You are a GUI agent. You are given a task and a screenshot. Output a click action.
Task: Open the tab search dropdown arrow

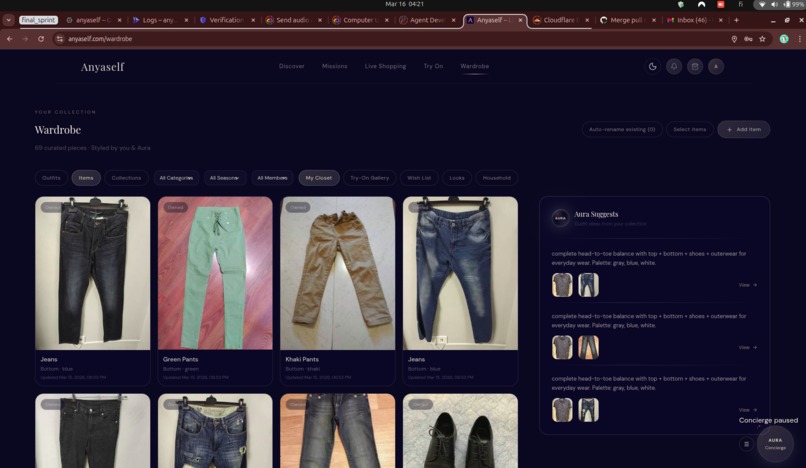pyautogui.click(x=8, y=20)
